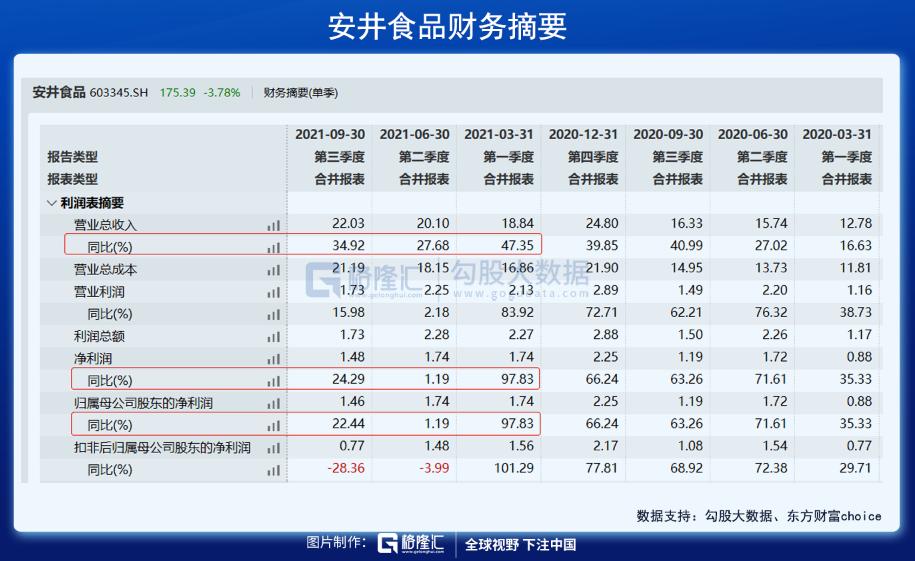915x561 pixels.
Task: Select column header 2020-09-30
Action: coord(668,134)
